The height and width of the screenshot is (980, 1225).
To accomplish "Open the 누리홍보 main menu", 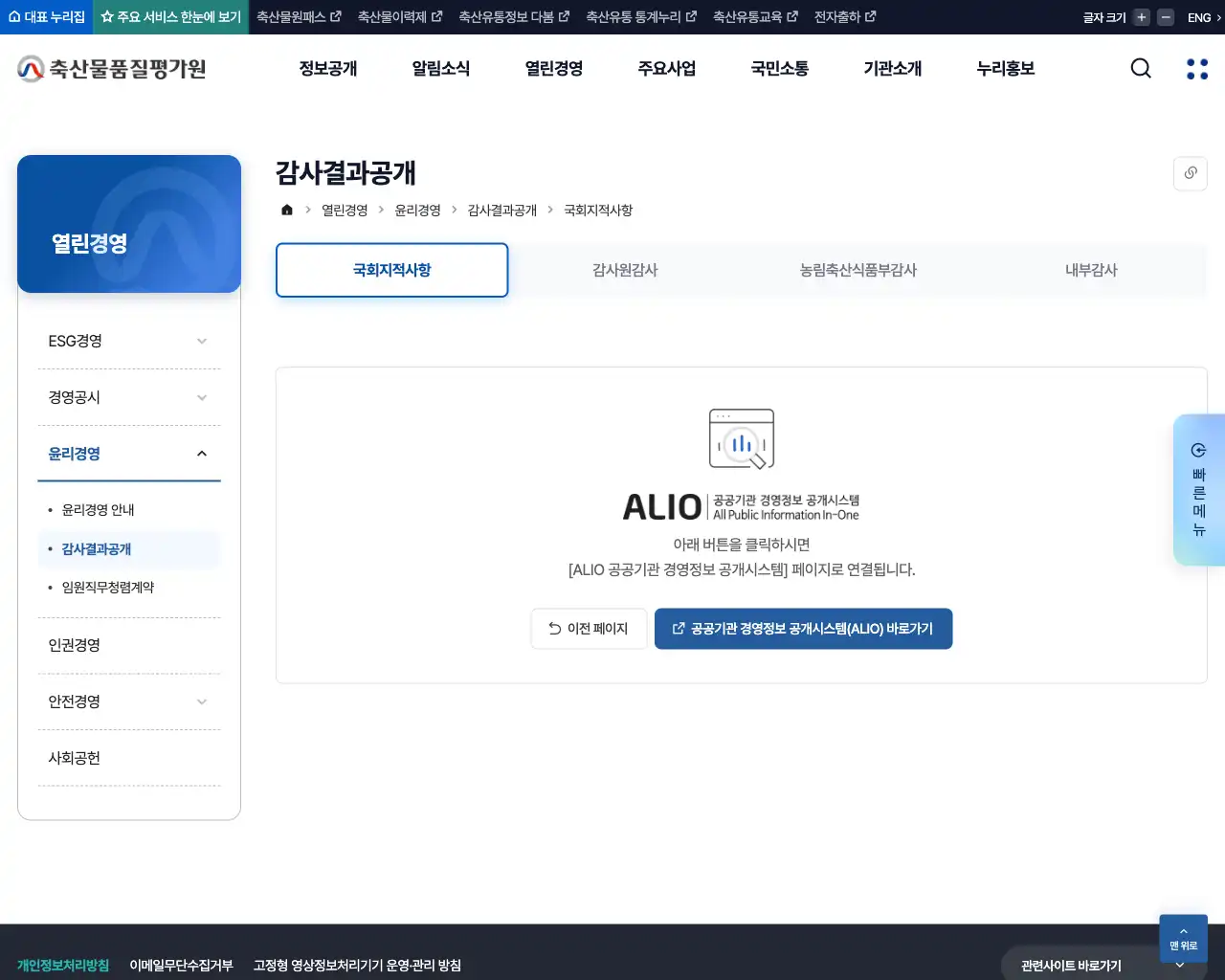I will point(1006,68).
